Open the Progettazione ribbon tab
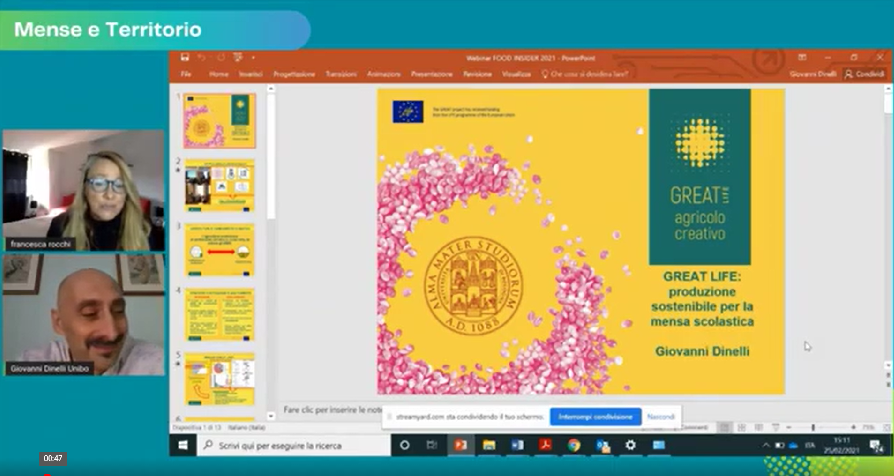This screenshot has width=894, height=476. pyautogui.click(x=294, y=74)
